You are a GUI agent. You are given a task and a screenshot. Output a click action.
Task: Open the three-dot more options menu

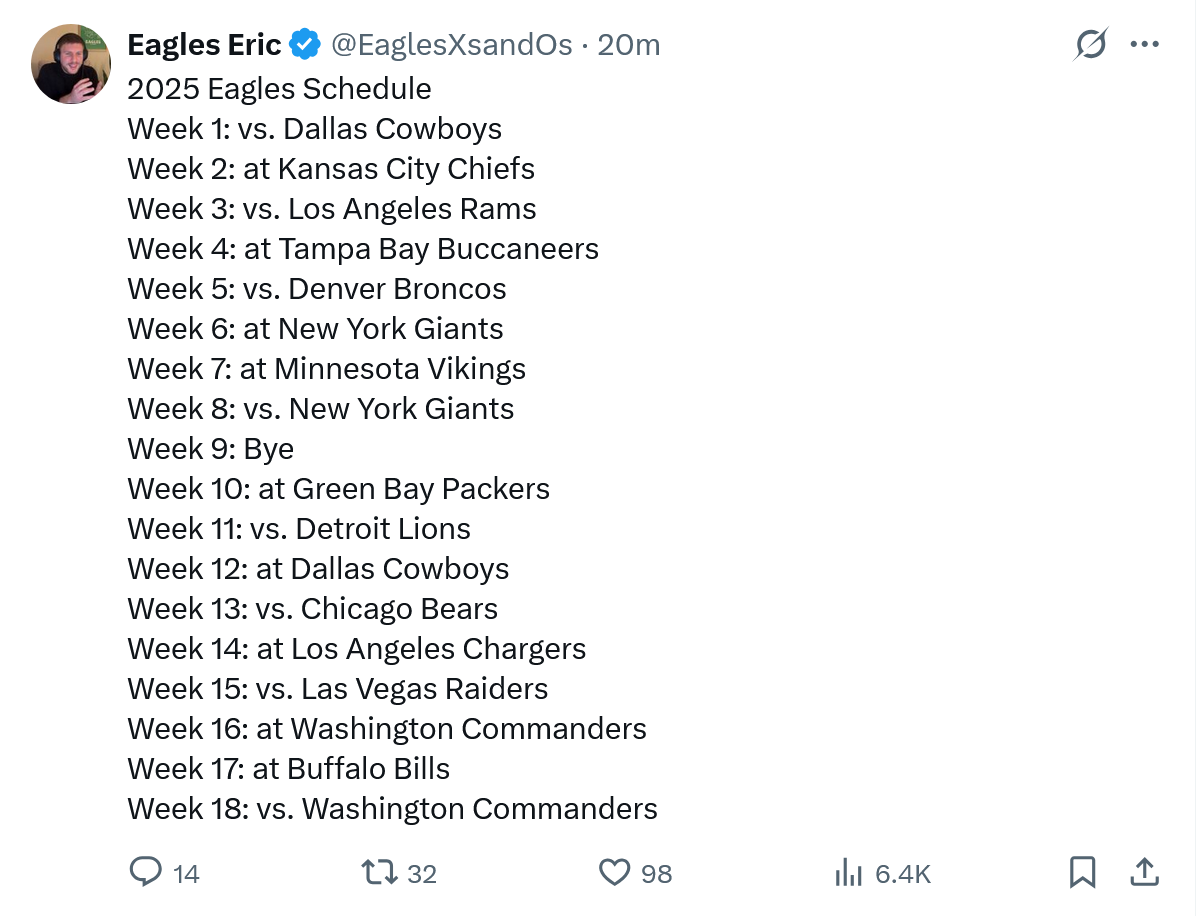pos(1144,45)
